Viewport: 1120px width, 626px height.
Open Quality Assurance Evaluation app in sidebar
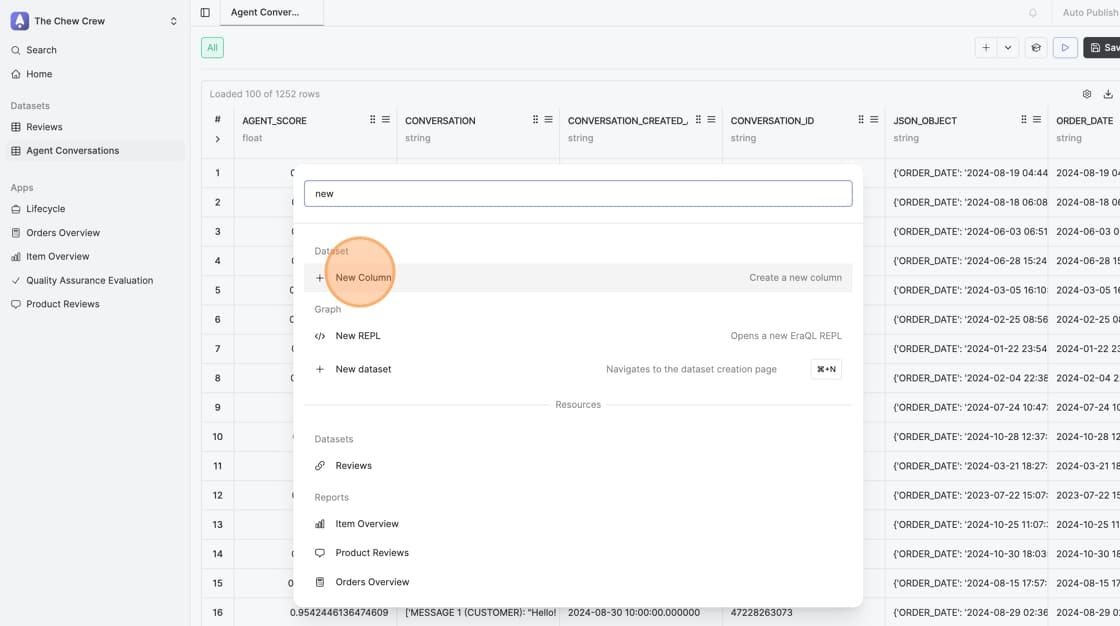[90, 280]
